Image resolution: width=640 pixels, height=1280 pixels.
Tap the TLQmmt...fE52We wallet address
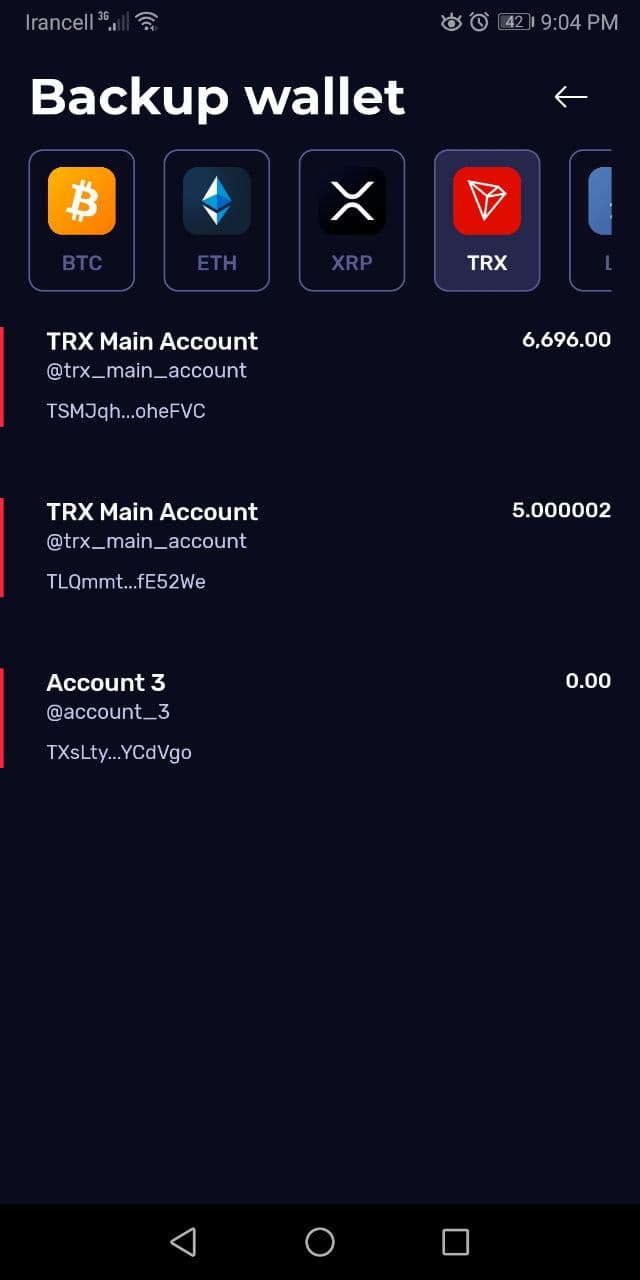click(x=125, y=581)
